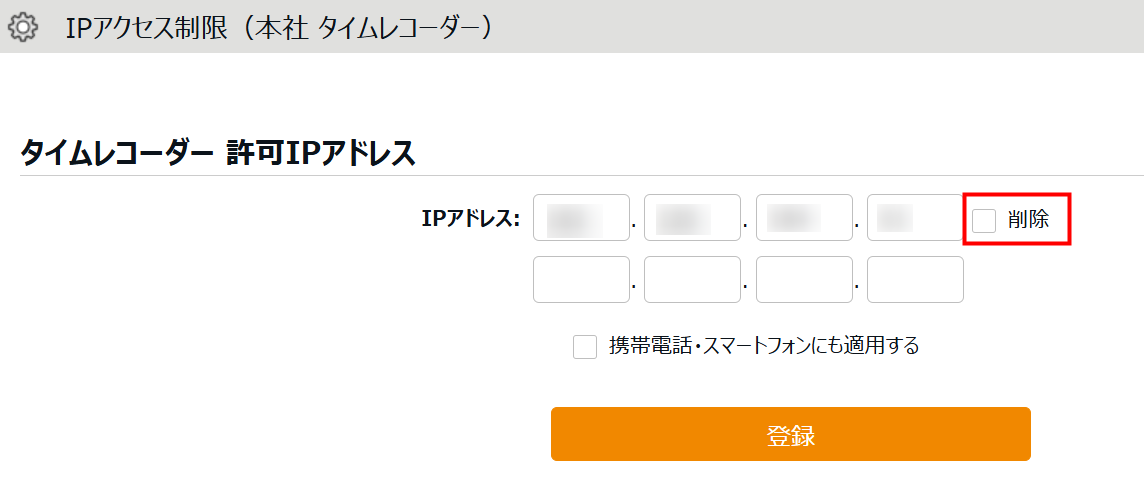Click second empty octet field in new row
Screen dimensions: 1144x500
point(692,280)
